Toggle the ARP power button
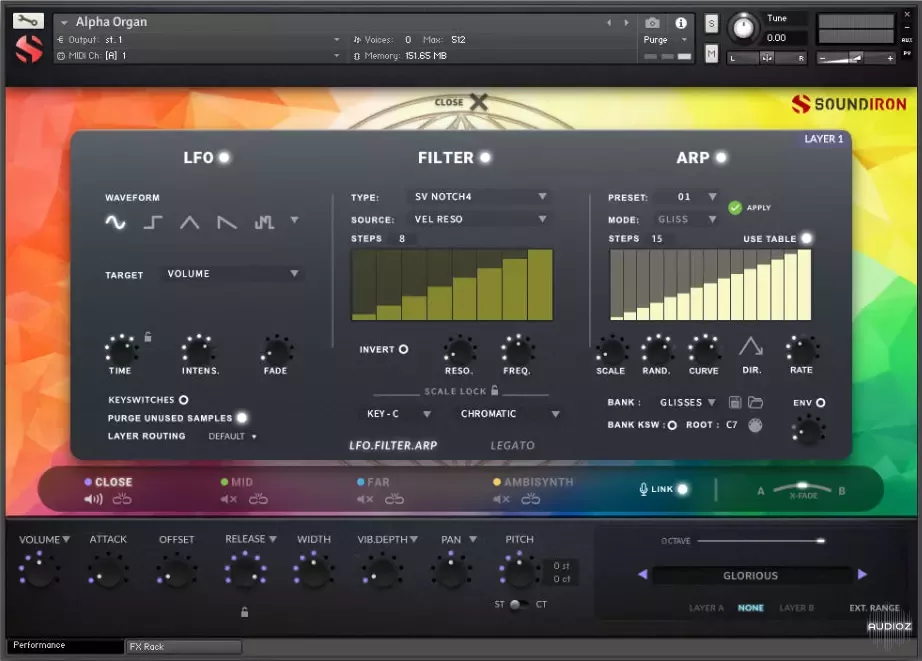Viewport: 922px width, 661px height. click(721, 158)
